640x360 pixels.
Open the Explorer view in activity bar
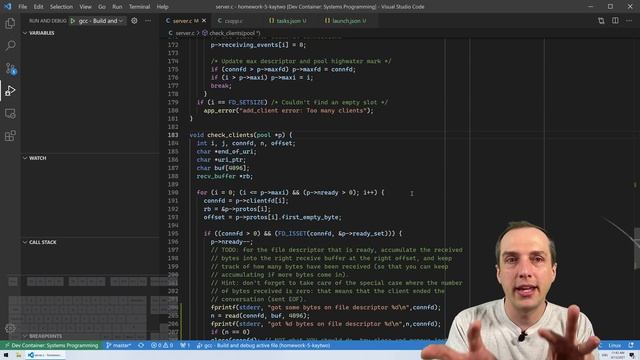point(10,23)
